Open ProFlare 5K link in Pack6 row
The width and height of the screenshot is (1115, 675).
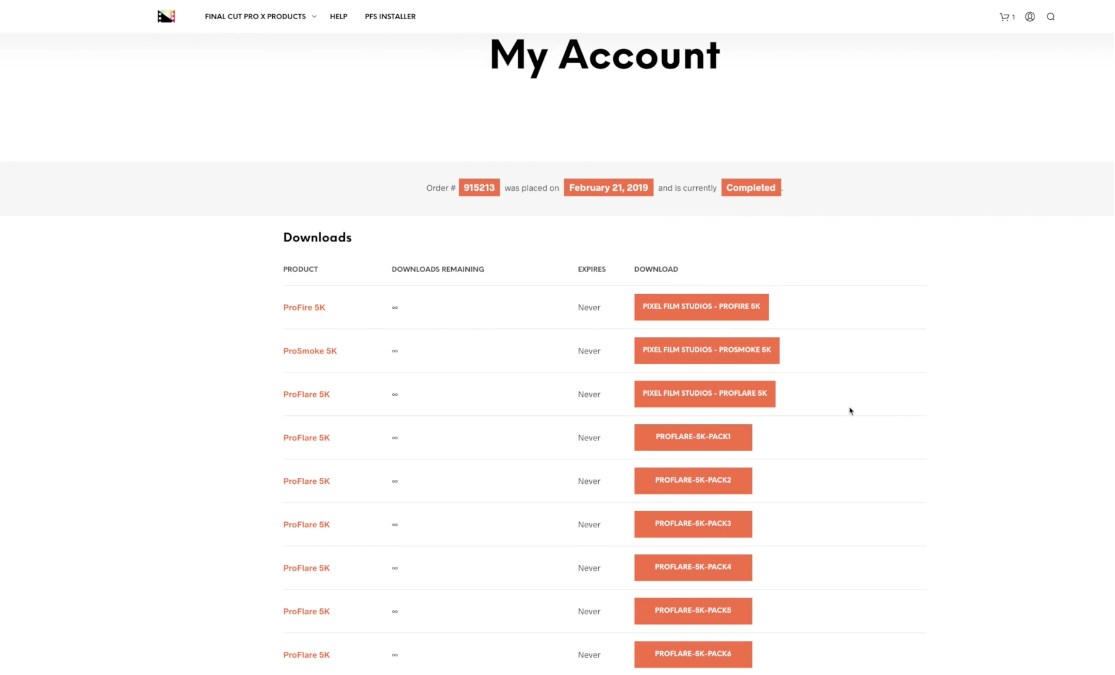pos(306,654)
